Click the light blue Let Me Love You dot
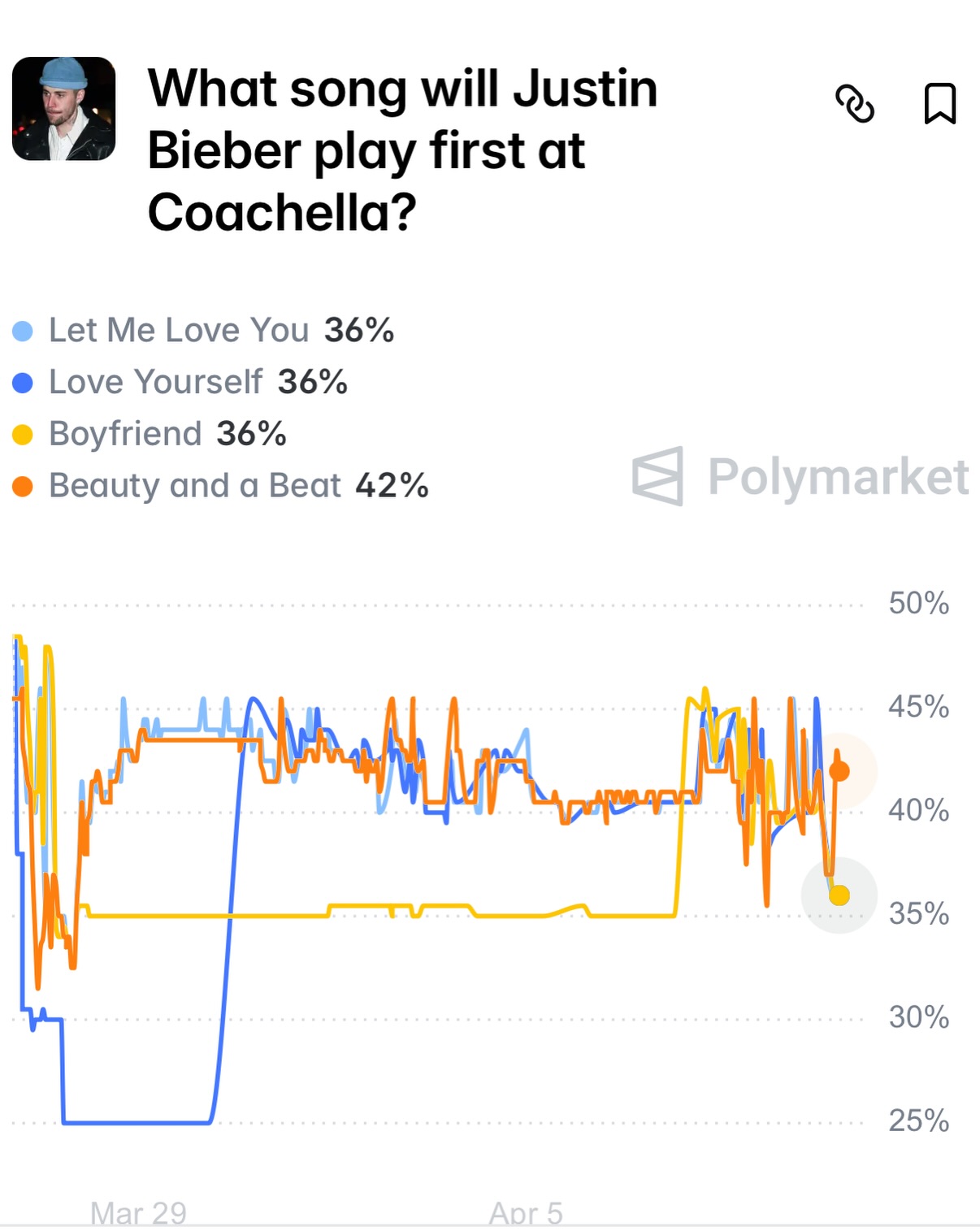 coord(23,331)
